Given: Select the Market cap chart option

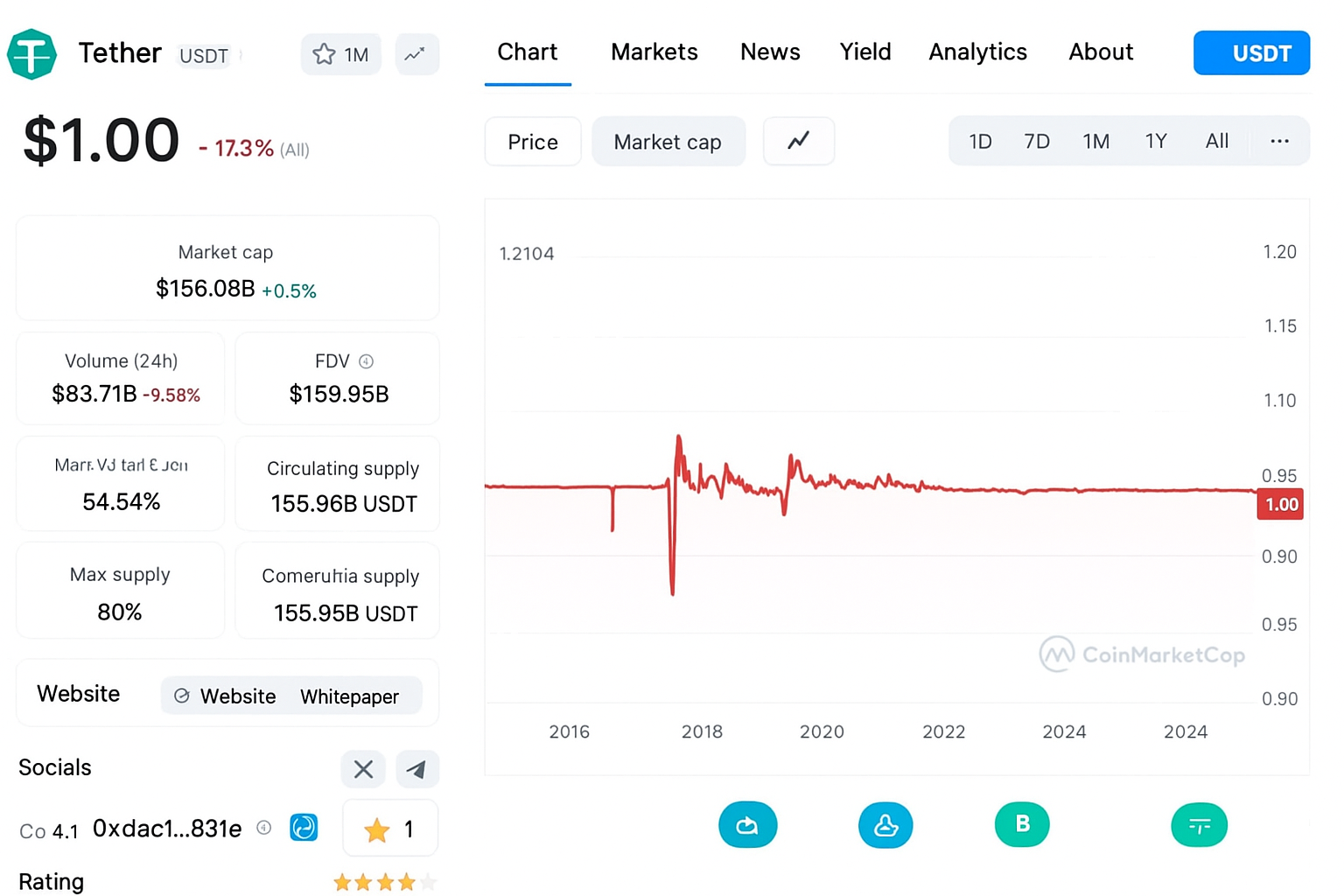Looking at the screenshot, I should [x=668, y=142].
